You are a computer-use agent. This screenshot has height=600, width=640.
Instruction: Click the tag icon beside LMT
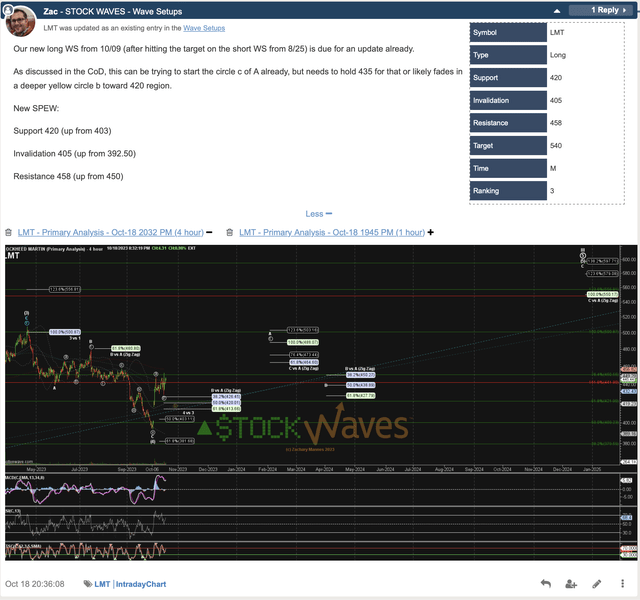(89, 584)
